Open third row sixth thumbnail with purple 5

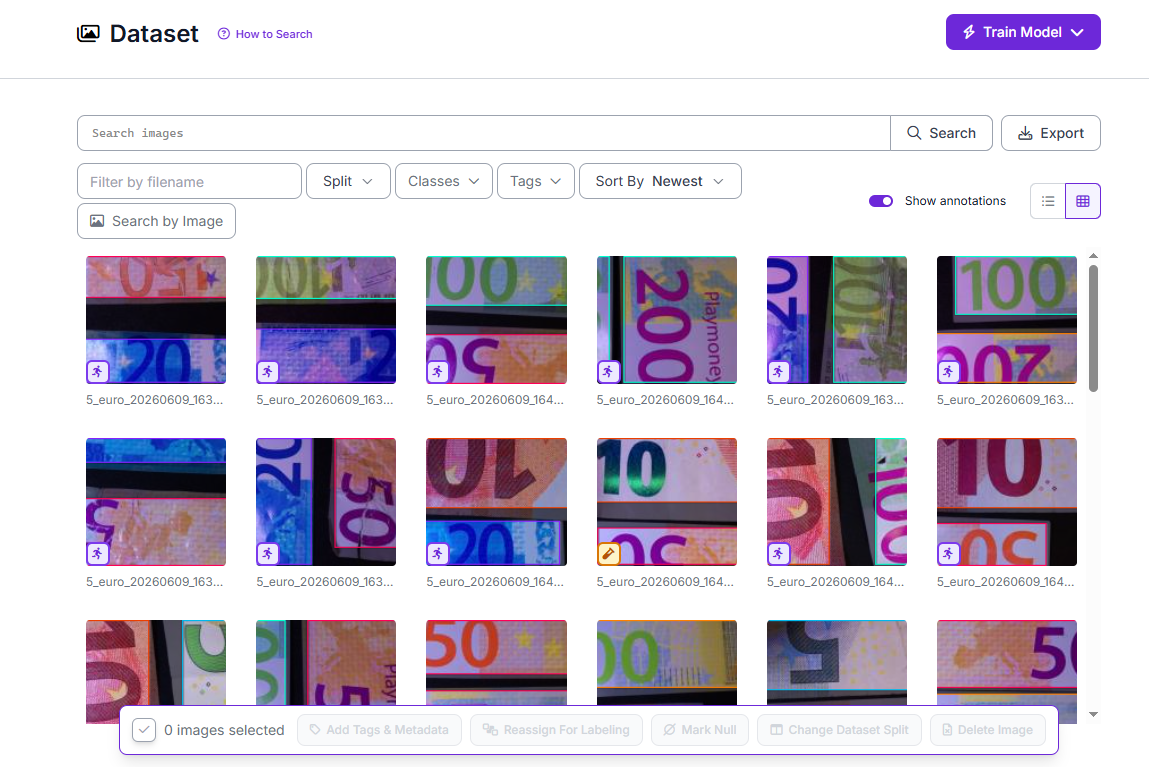pos(1007,662)
